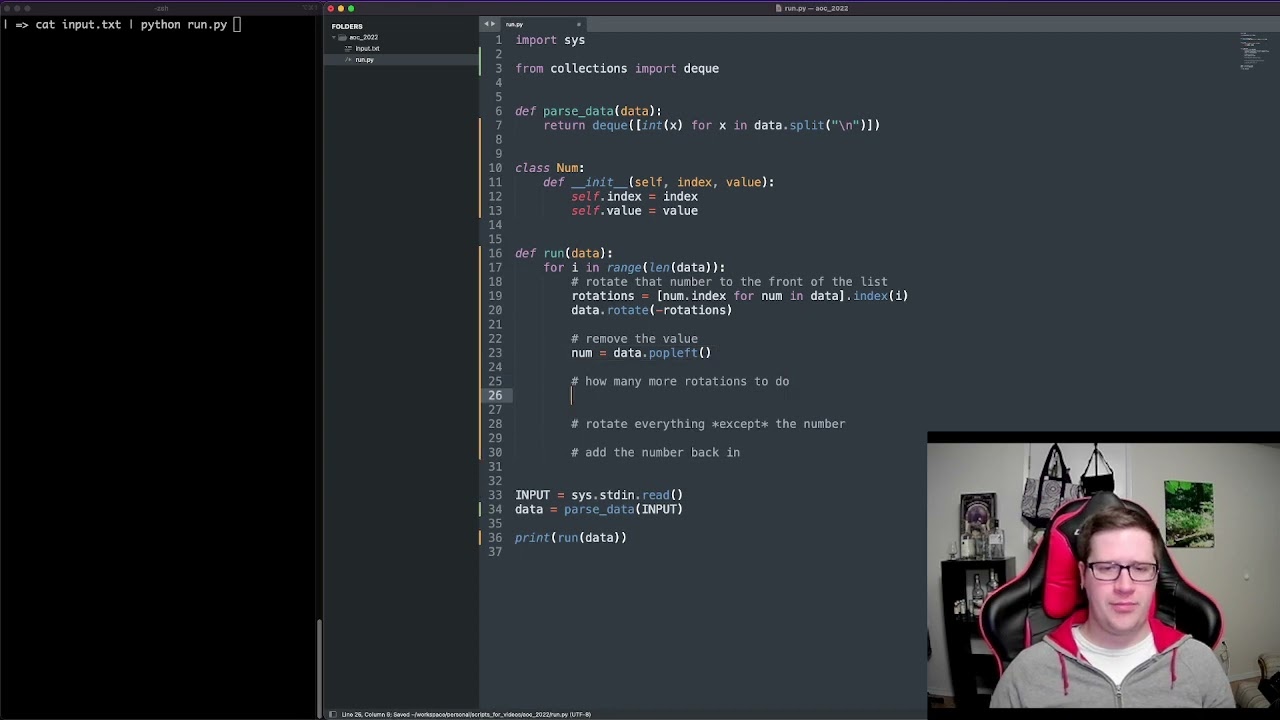
Task: Click 'deque' in the collections import line
Action: (701, 68)
